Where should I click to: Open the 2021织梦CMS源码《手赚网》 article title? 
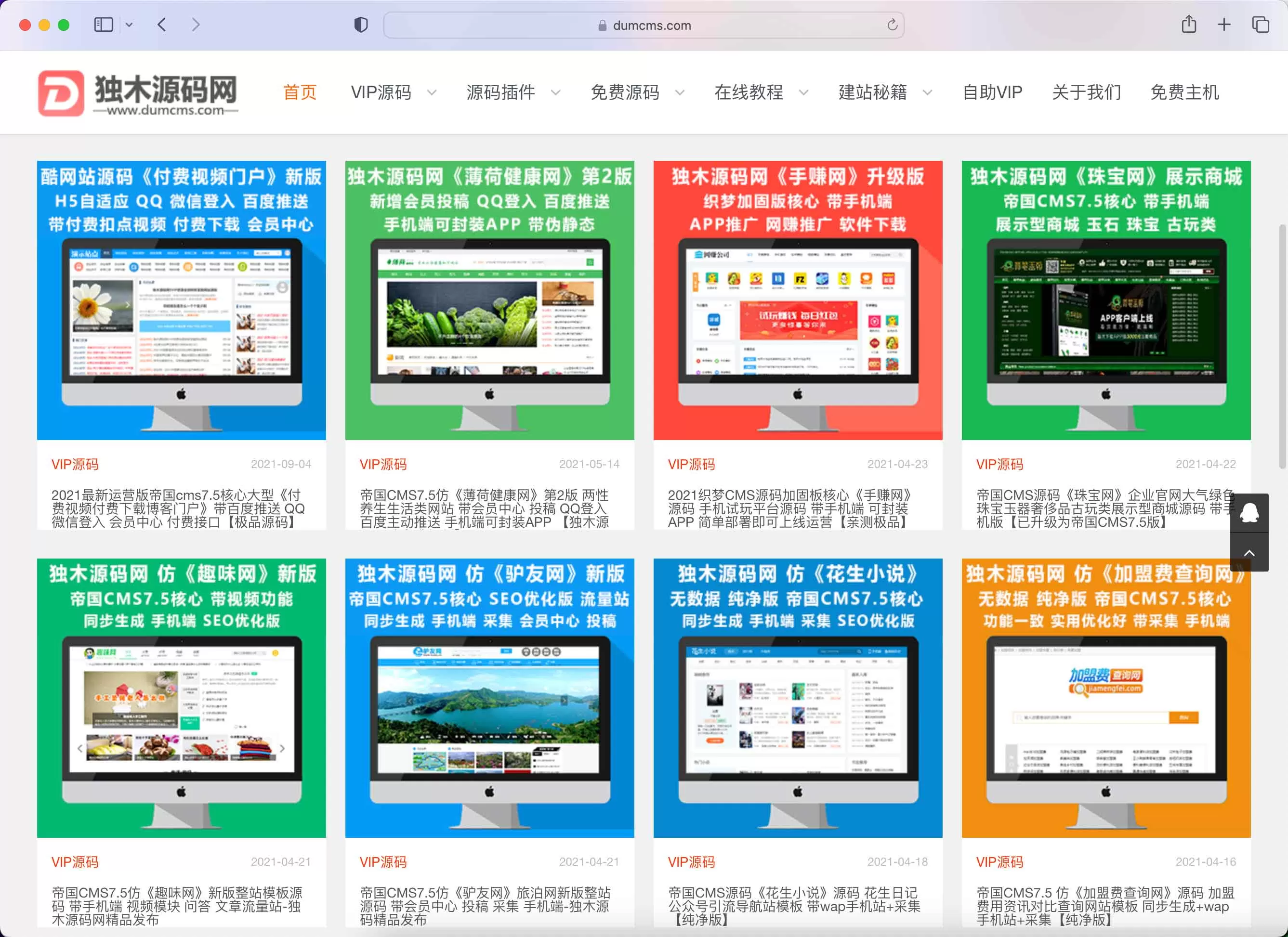[x=790, y=508]
